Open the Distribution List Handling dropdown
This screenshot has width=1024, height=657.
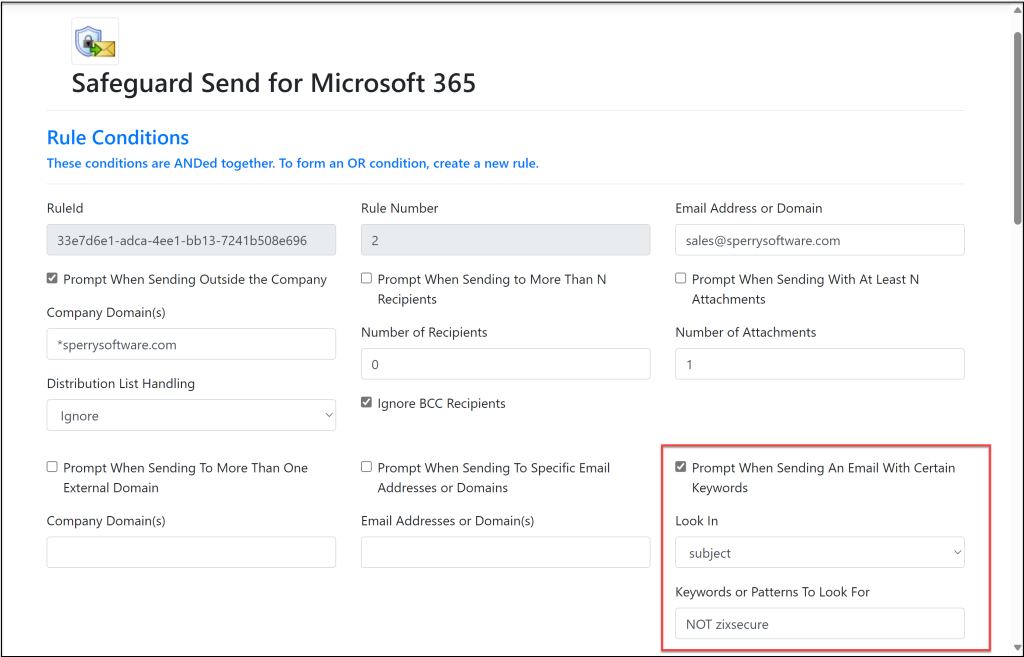(191, 414)
